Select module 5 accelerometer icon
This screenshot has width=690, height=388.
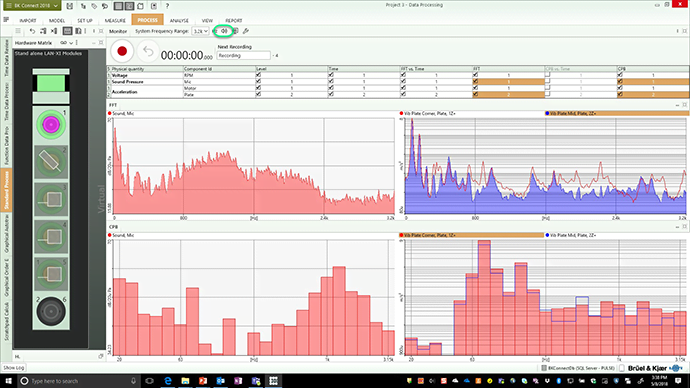click(x=51, y=274)
